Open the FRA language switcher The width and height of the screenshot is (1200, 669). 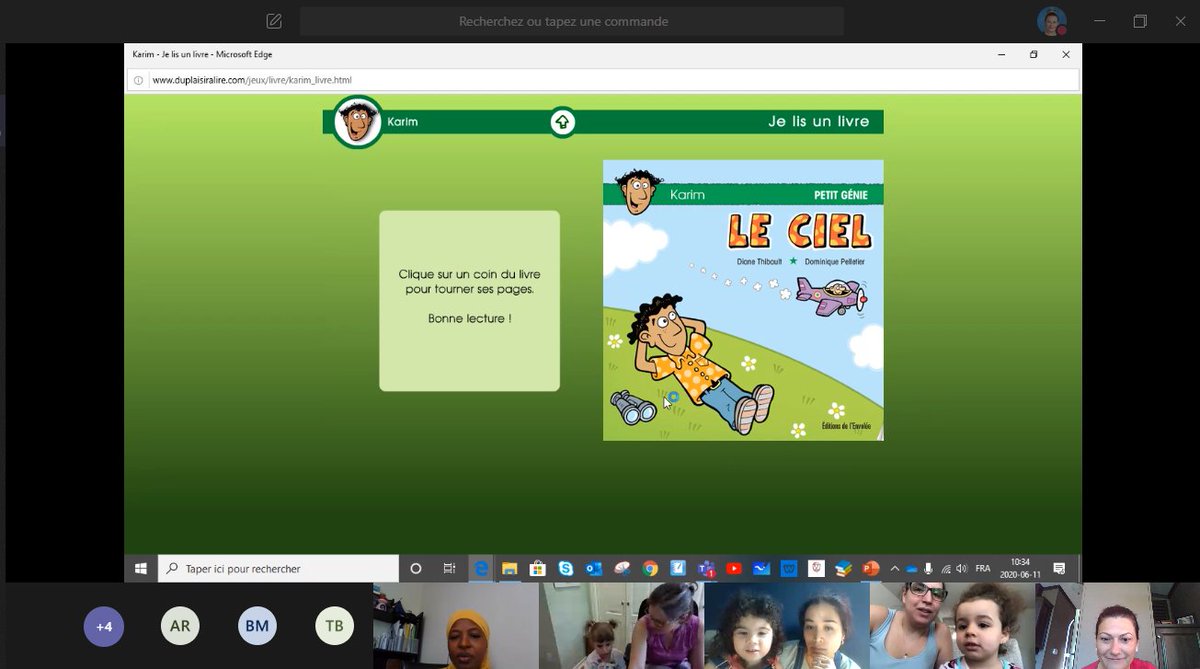pos(982,568)
